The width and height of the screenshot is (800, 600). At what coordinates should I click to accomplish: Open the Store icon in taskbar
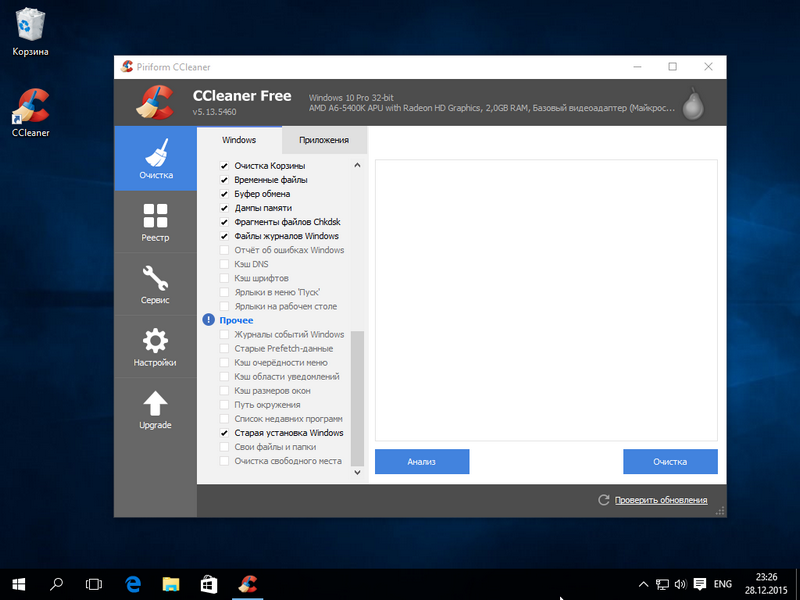[209, 583]
